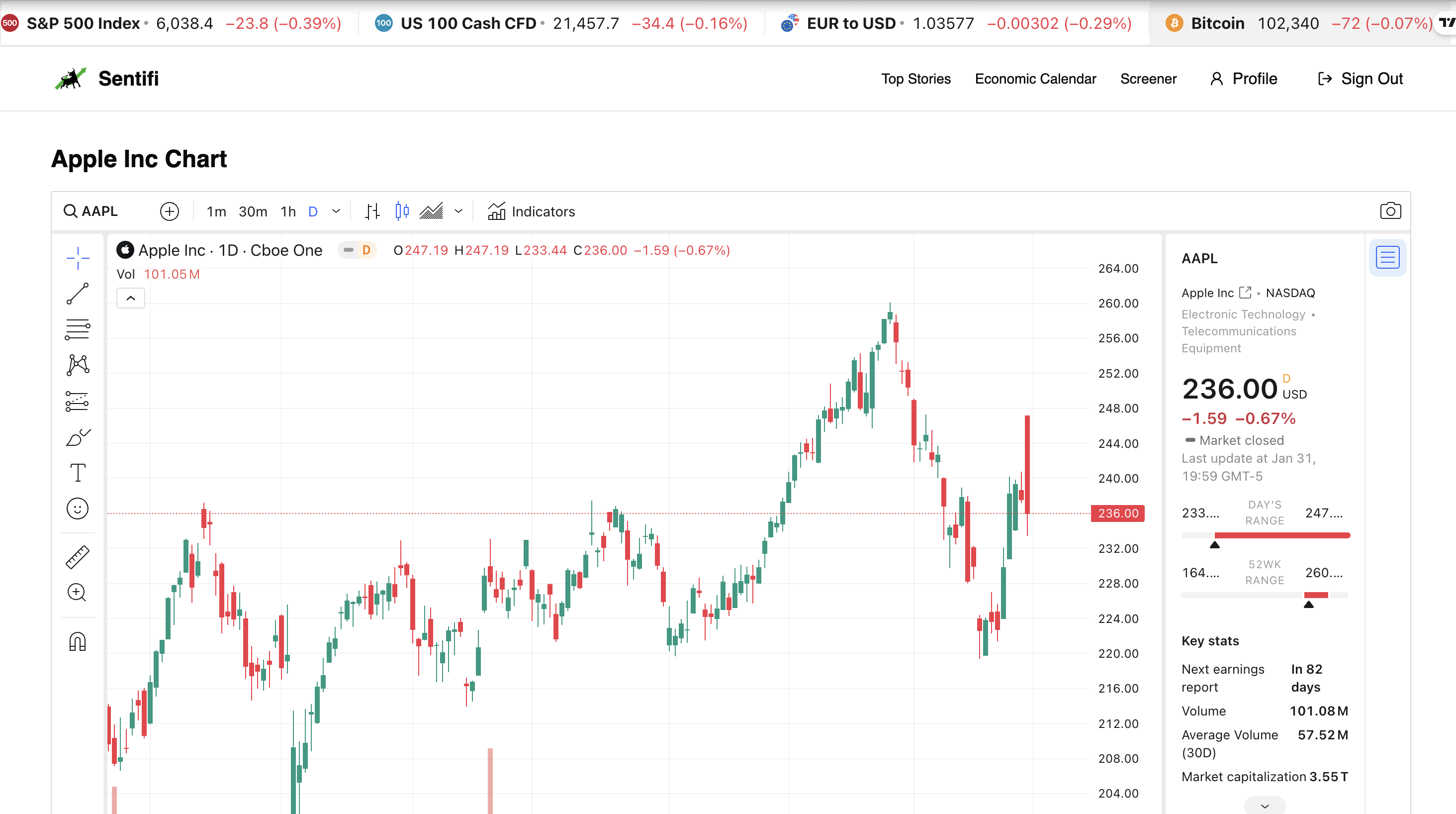Open the time interval dropdown arrow
1456x814 pixels.
[336, 211]
